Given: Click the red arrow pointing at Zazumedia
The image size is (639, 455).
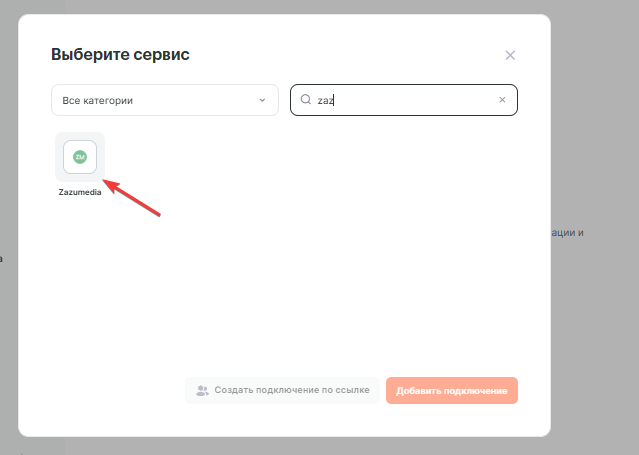Looking at the screenshot, I should point(133,198).
